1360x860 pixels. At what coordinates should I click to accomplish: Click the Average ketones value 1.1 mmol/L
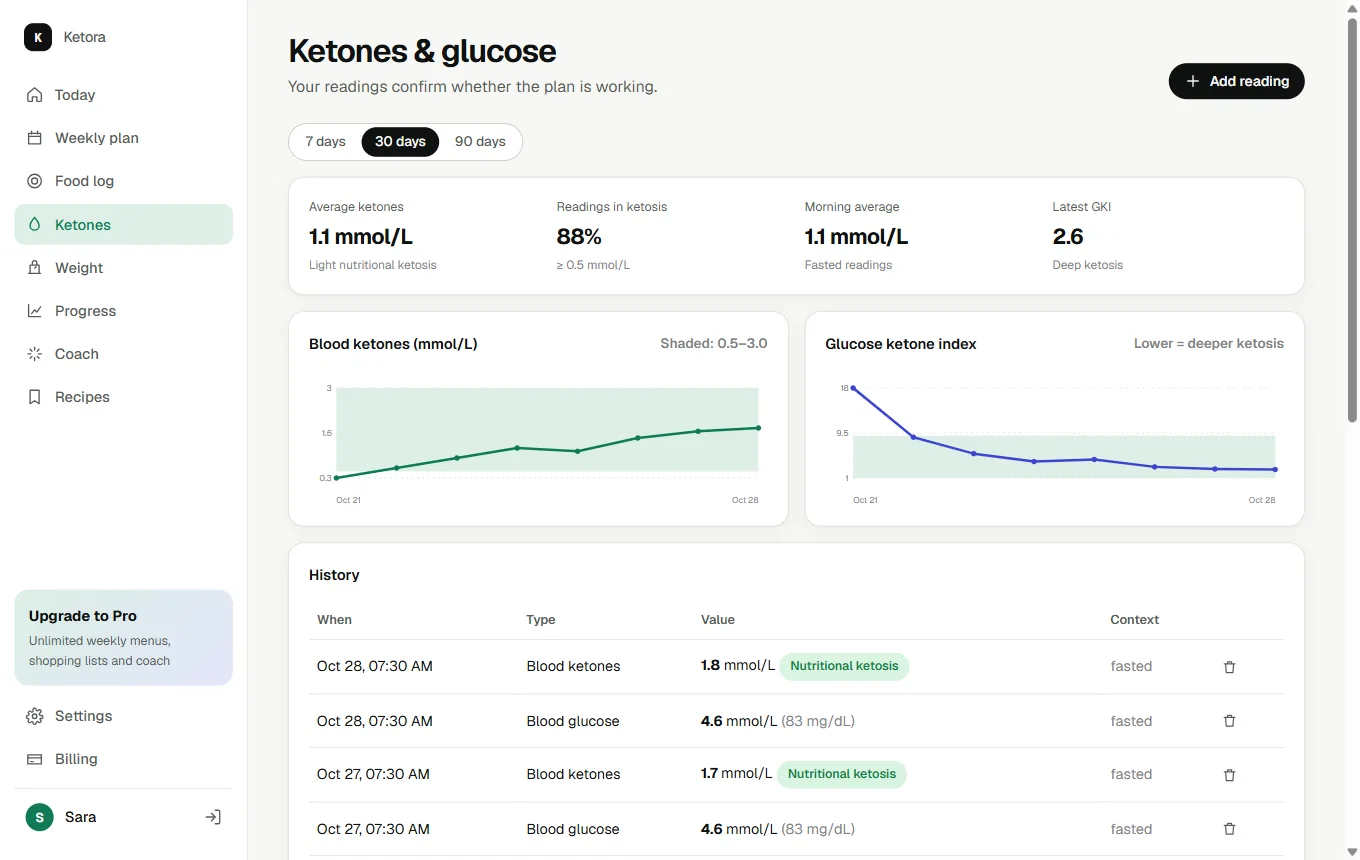pos(361,237)
